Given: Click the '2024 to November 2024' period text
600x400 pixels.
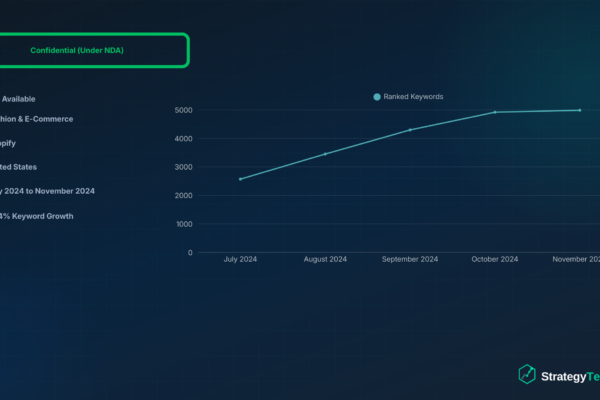Looking at the screenshot, I should click(x=49, y=191).
